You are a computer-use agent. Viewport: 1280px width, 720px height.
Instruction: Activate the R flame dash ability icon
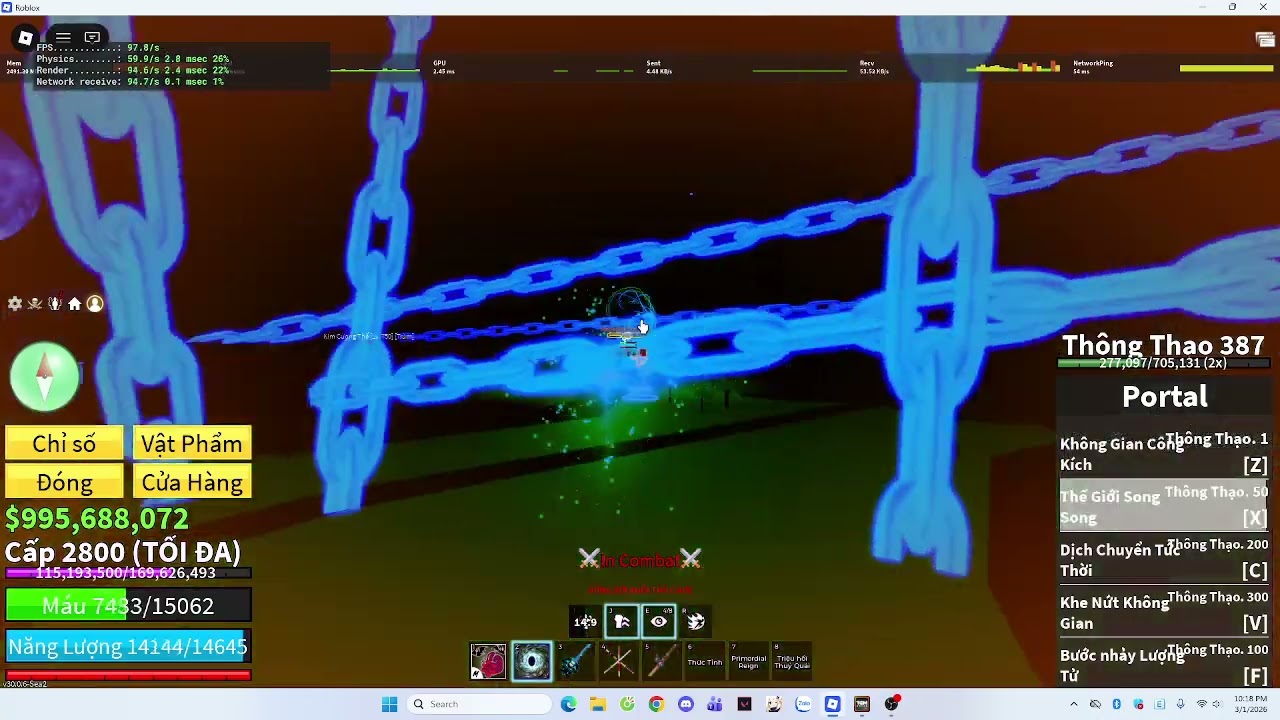[696, 622]
